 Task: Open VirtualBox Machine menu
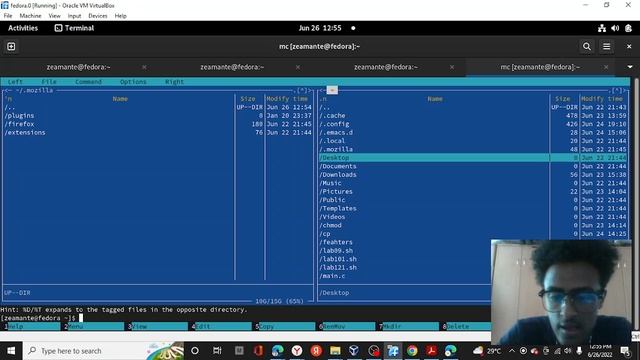point(30,16)
